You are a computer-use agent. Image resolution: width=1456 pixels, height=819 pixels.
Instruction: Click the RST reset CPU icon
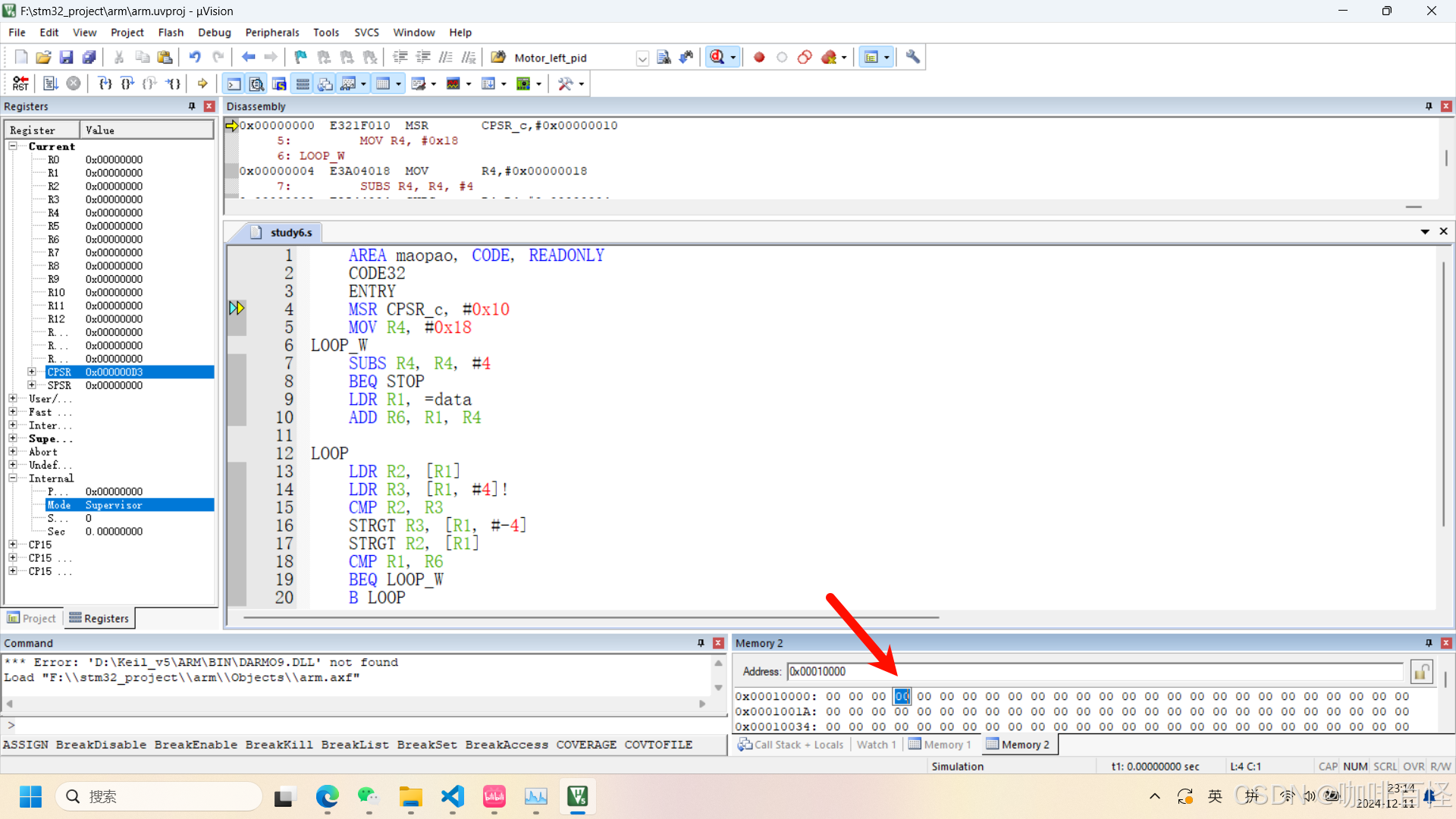click(20, 83)
